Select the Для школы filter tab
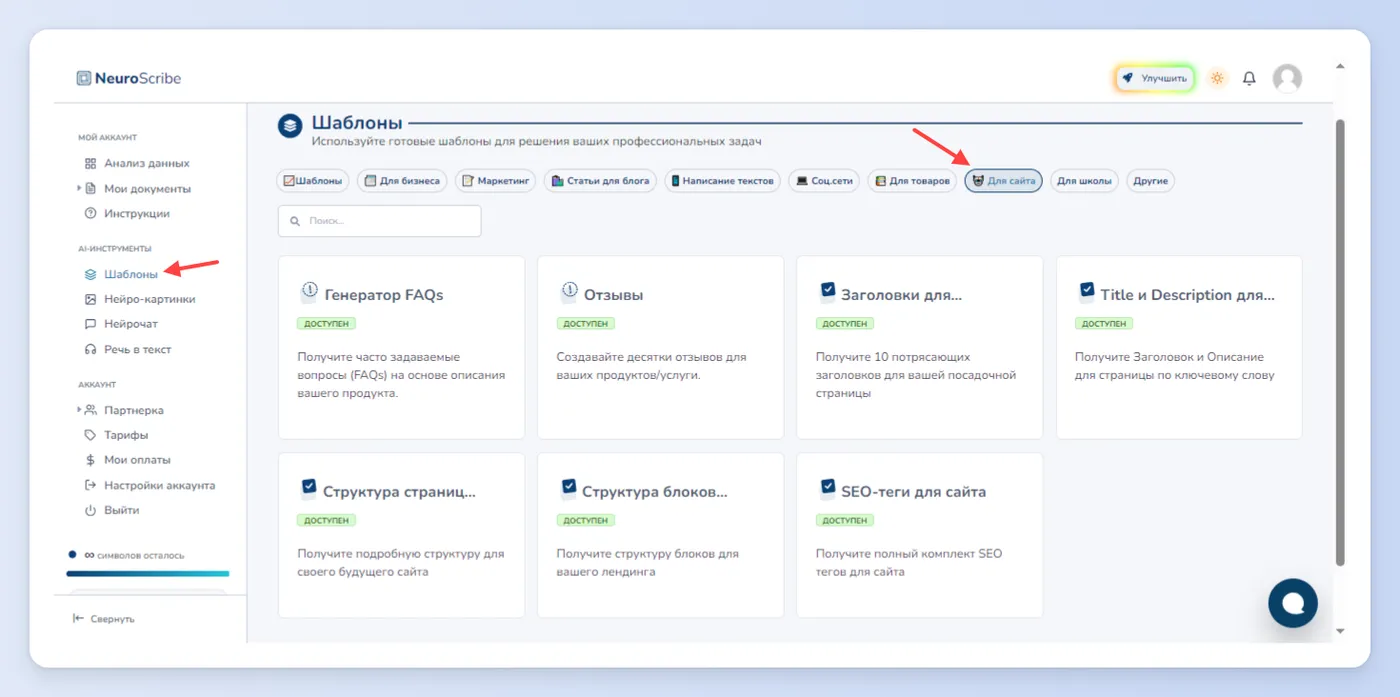This screenshot has width=1400, height=697. pos(1084,181)
